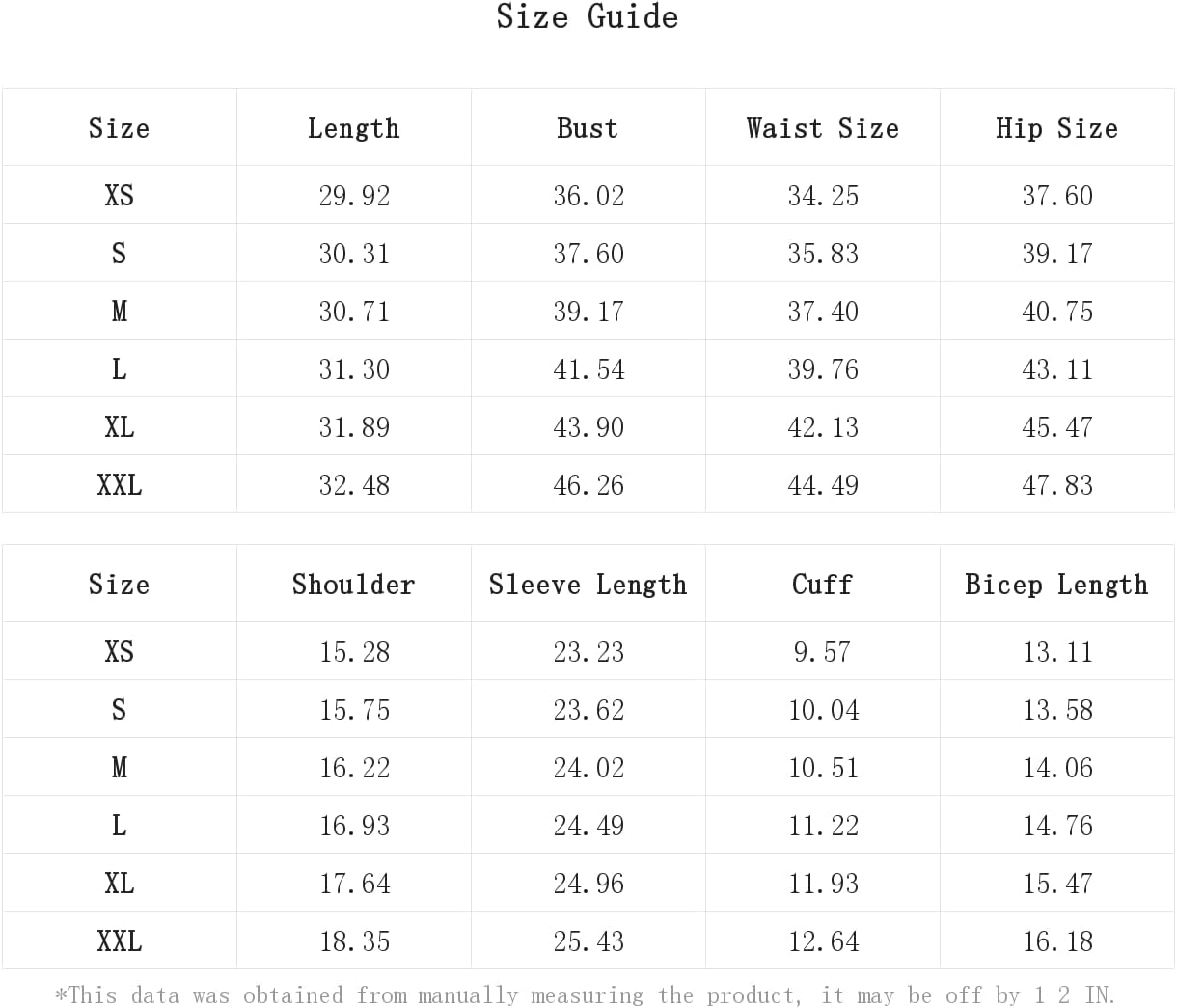Select the M shoulder value 16.22

tap(354, 768)
